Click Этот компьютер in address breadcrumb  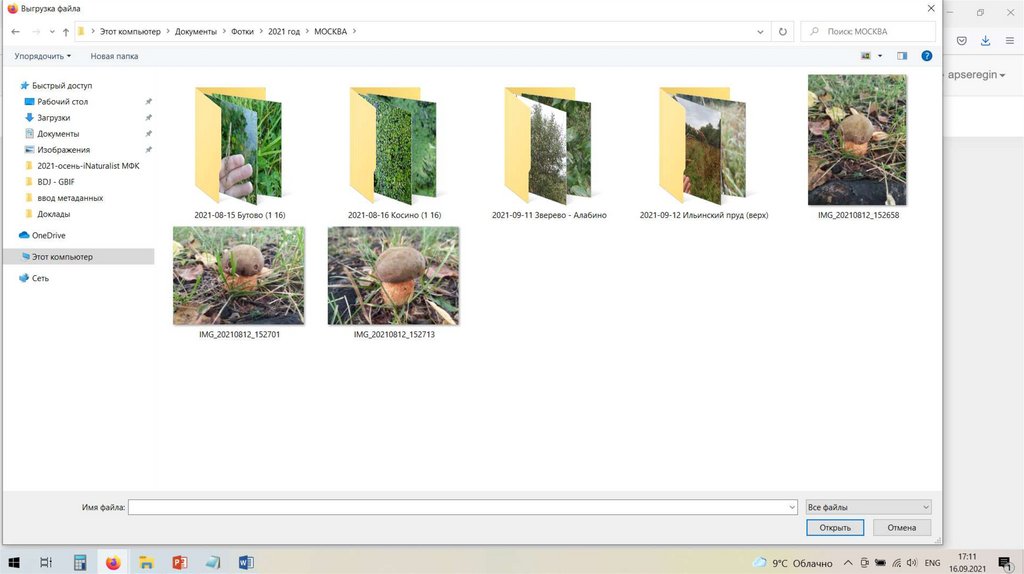(x=130, y=31)
